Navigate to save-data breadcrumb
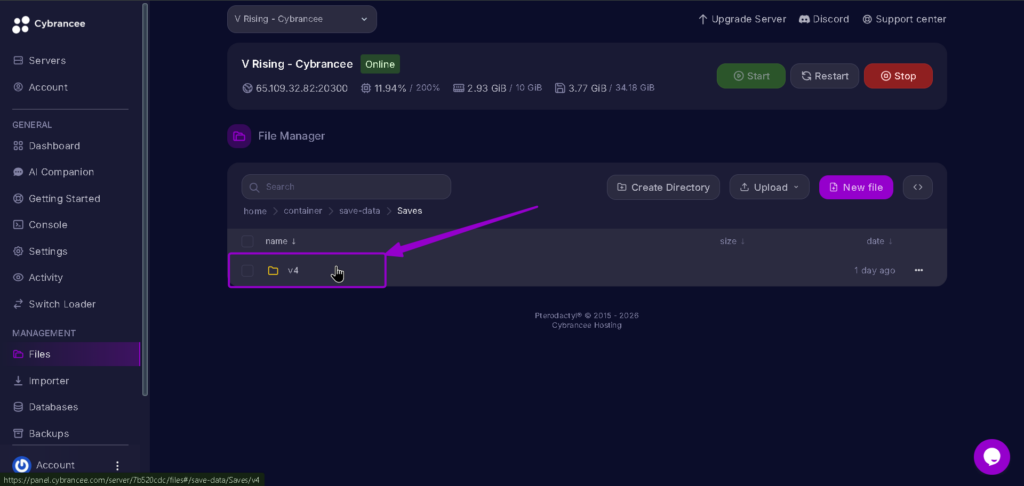This screenshot has height=486, width=1024. point(359,211)
